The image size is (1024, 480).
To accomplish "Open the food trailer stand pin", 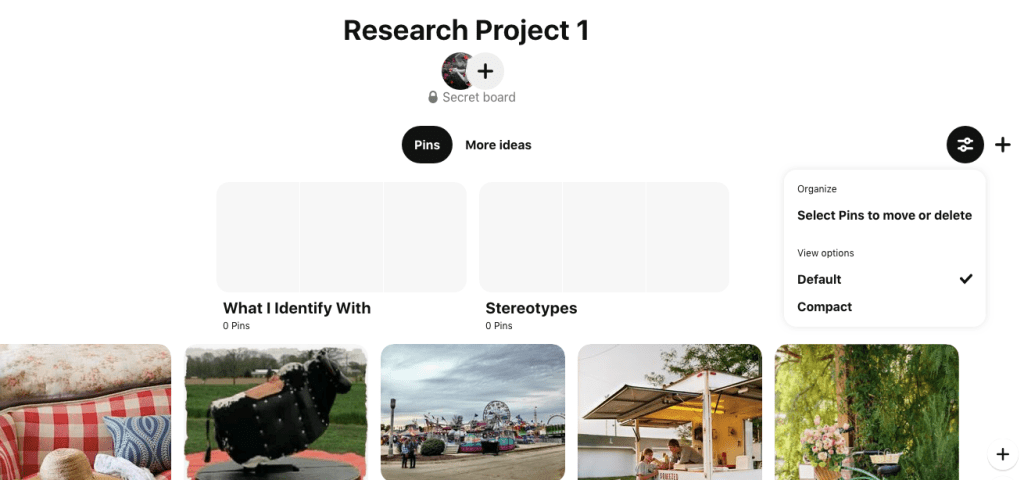I will 669,412.
